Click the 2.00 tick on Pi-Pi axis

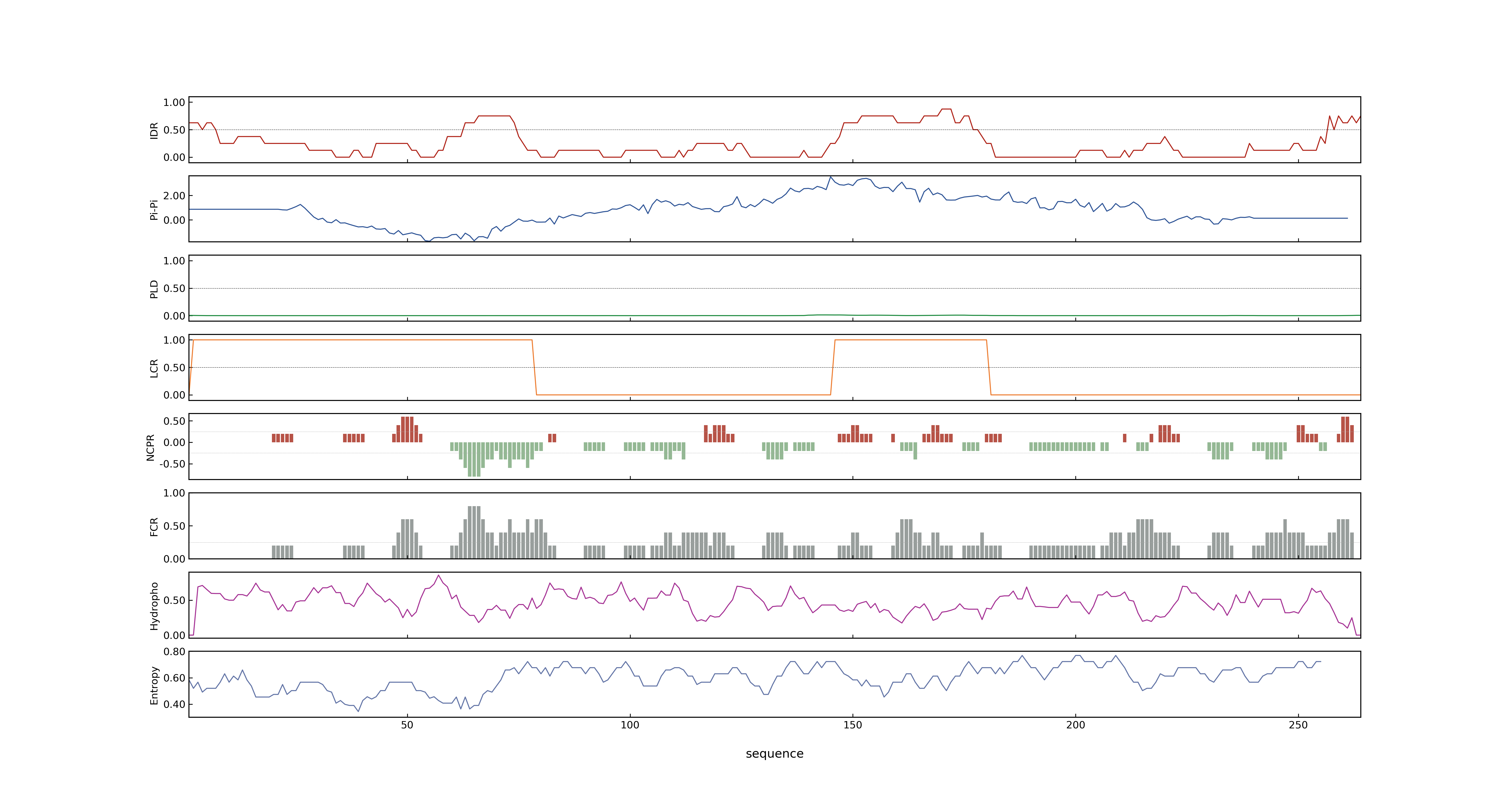174,196
